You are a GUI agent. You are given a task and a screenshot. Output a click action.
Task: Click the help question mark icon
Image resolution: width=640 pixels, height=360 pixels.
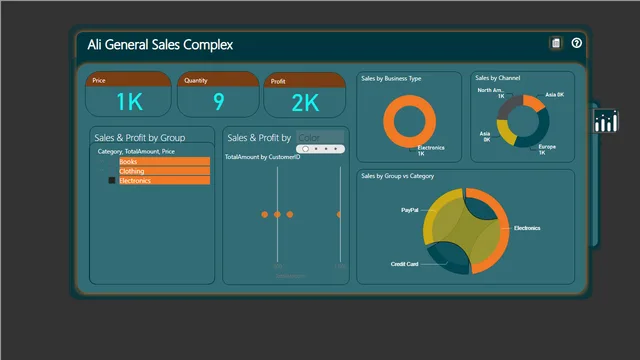[576, 43]
